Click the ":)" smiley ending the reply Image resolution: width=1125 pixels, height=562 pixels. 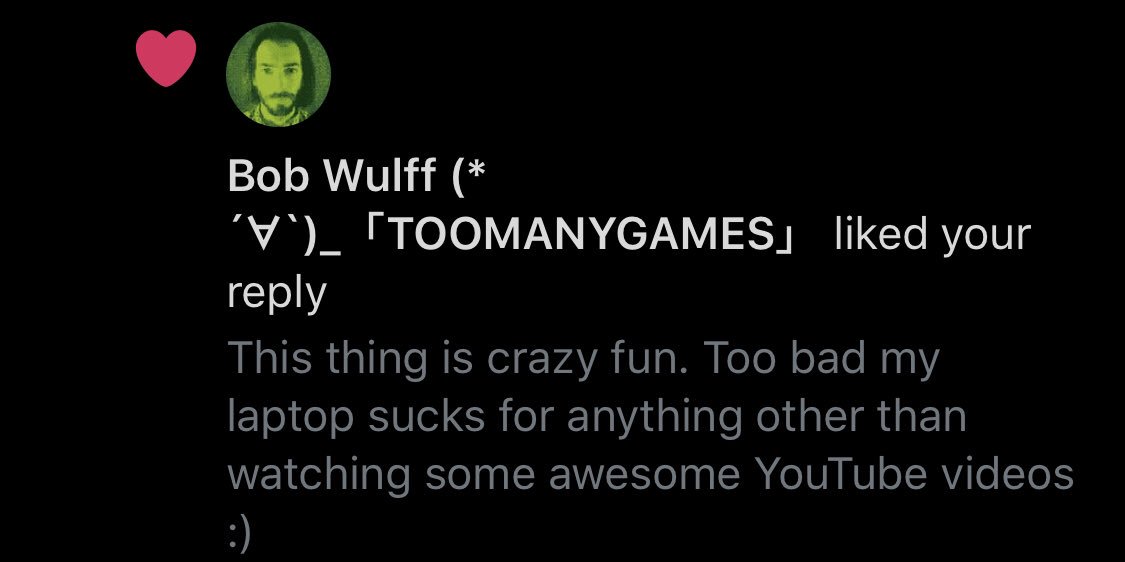pos(241,533)
